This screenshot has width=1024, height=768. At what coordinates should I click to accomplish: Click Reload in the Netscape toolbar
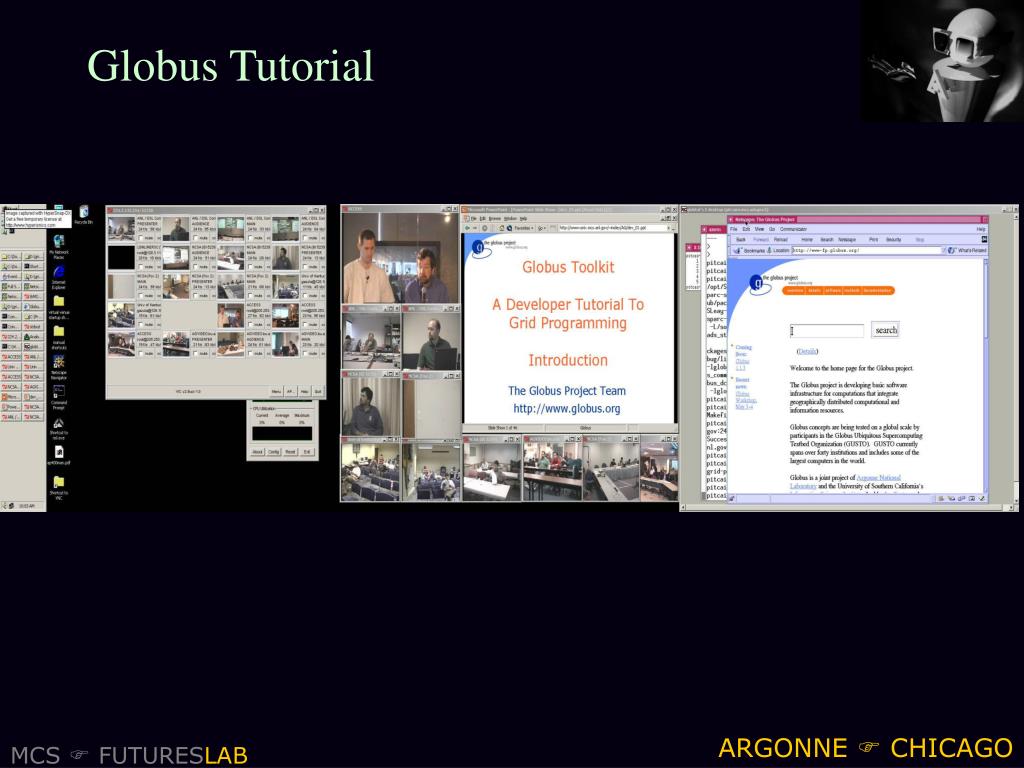click(781, 240)
